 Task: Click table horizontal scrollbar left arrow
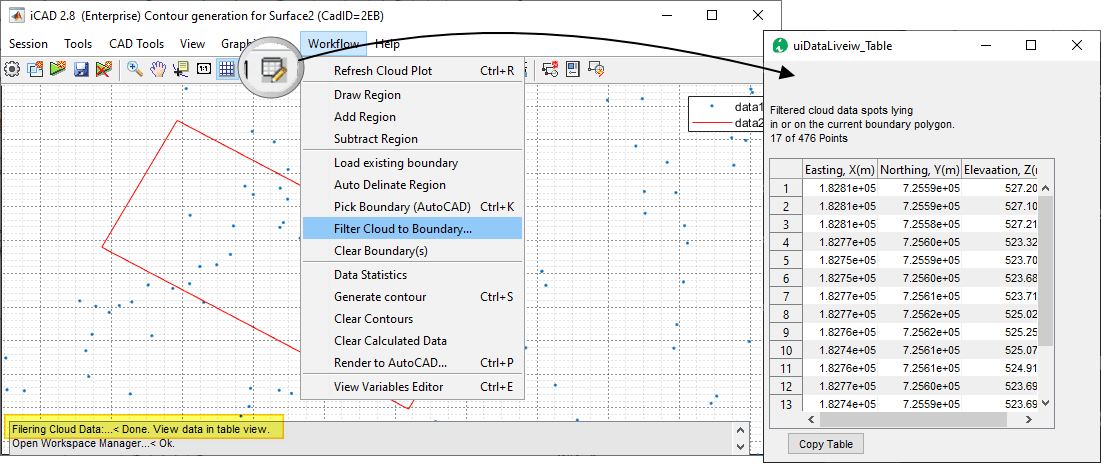tap(811, 419)
